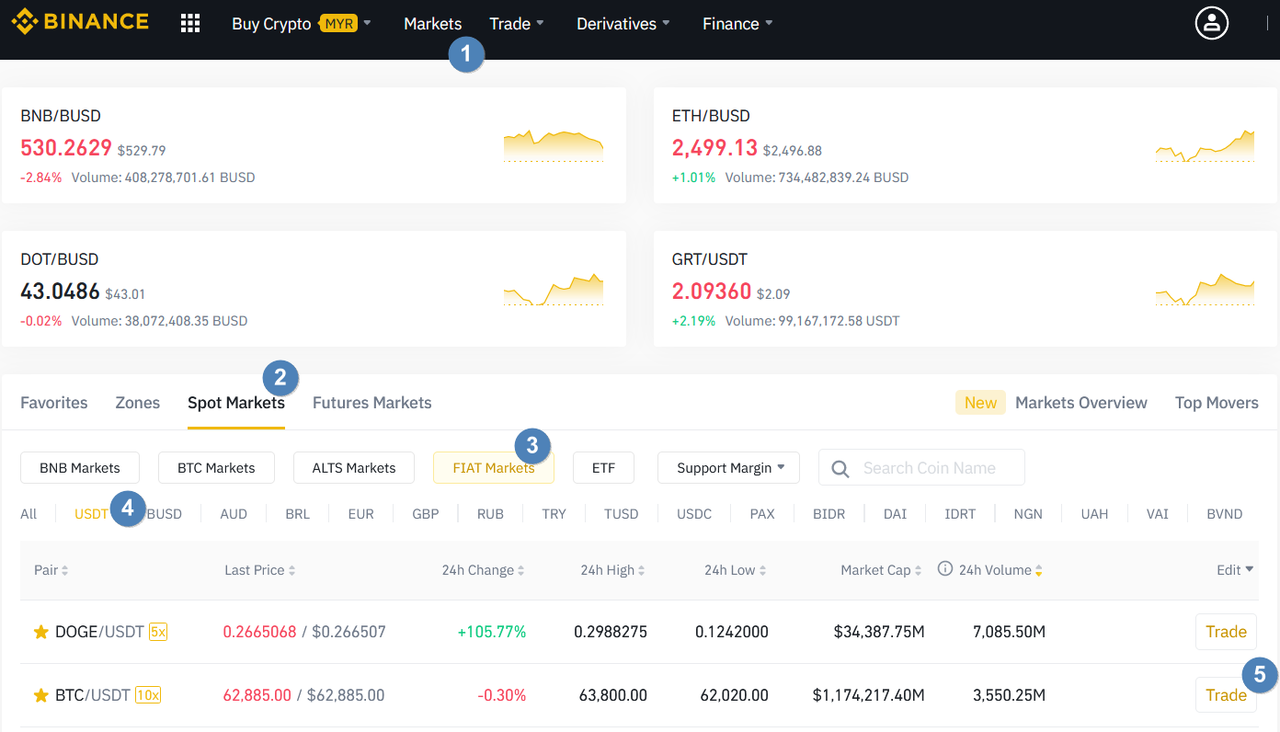Click the Binance logo

[x=80, y=21]
